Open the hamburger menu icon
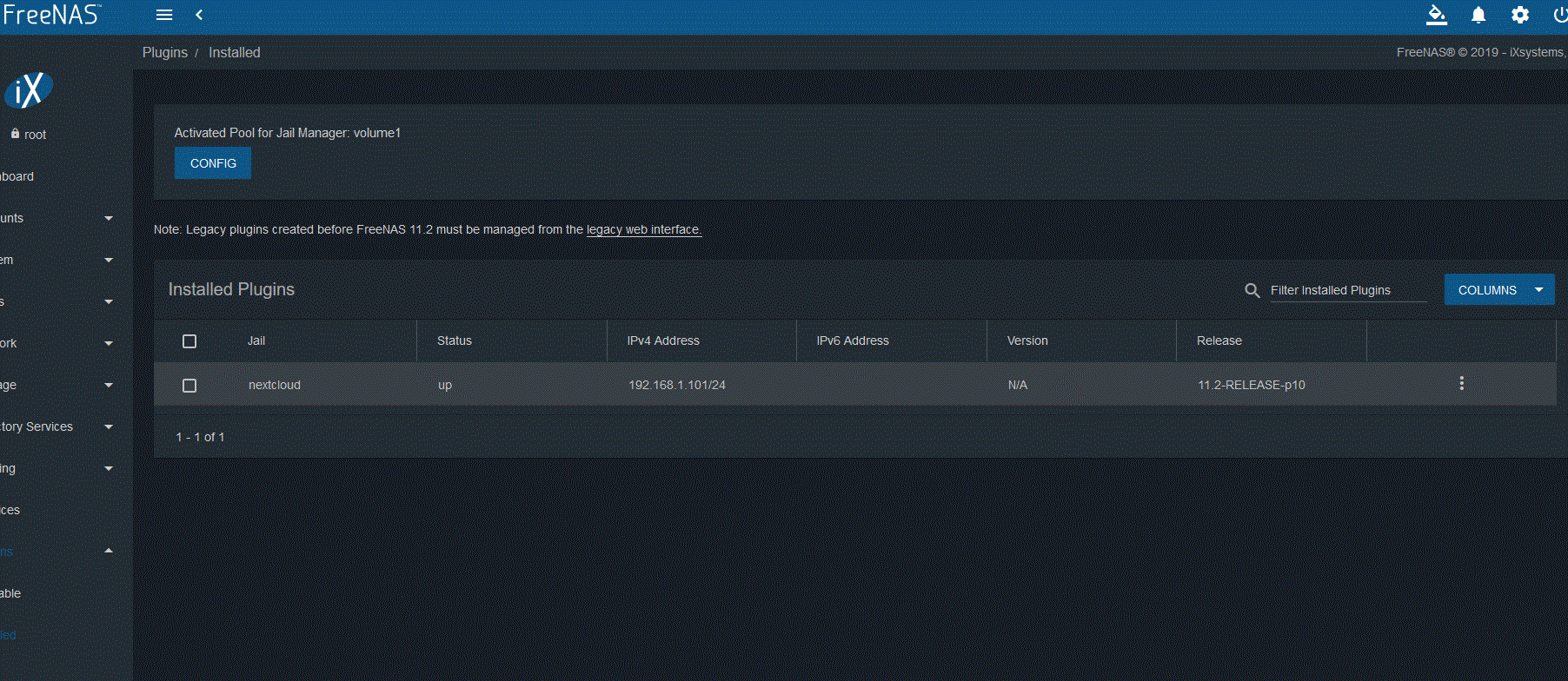 [x=164, y=15]
